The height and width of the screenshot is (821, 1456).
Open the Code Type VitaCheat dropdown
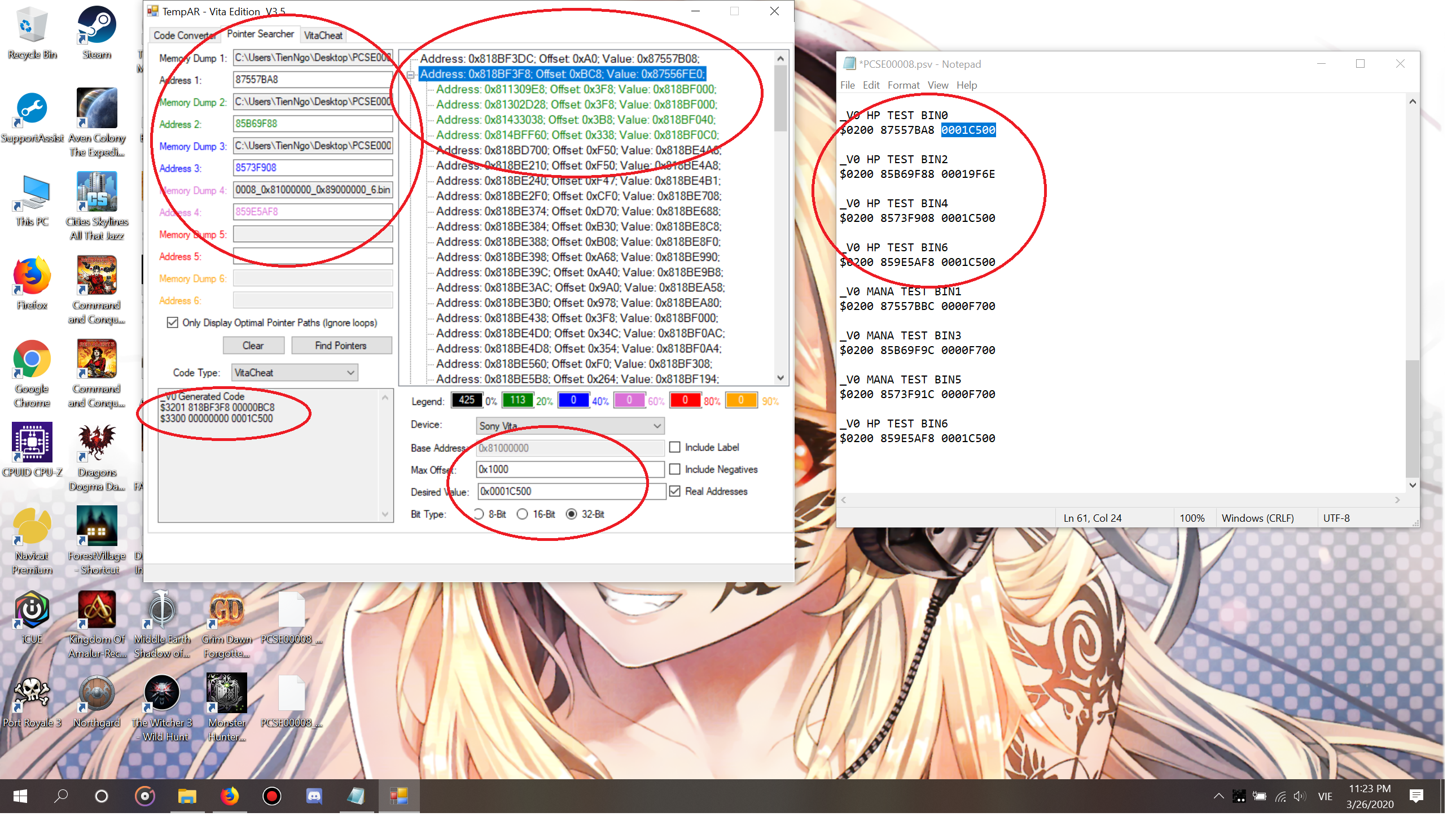pyautogui.click(x=295, y=373)
